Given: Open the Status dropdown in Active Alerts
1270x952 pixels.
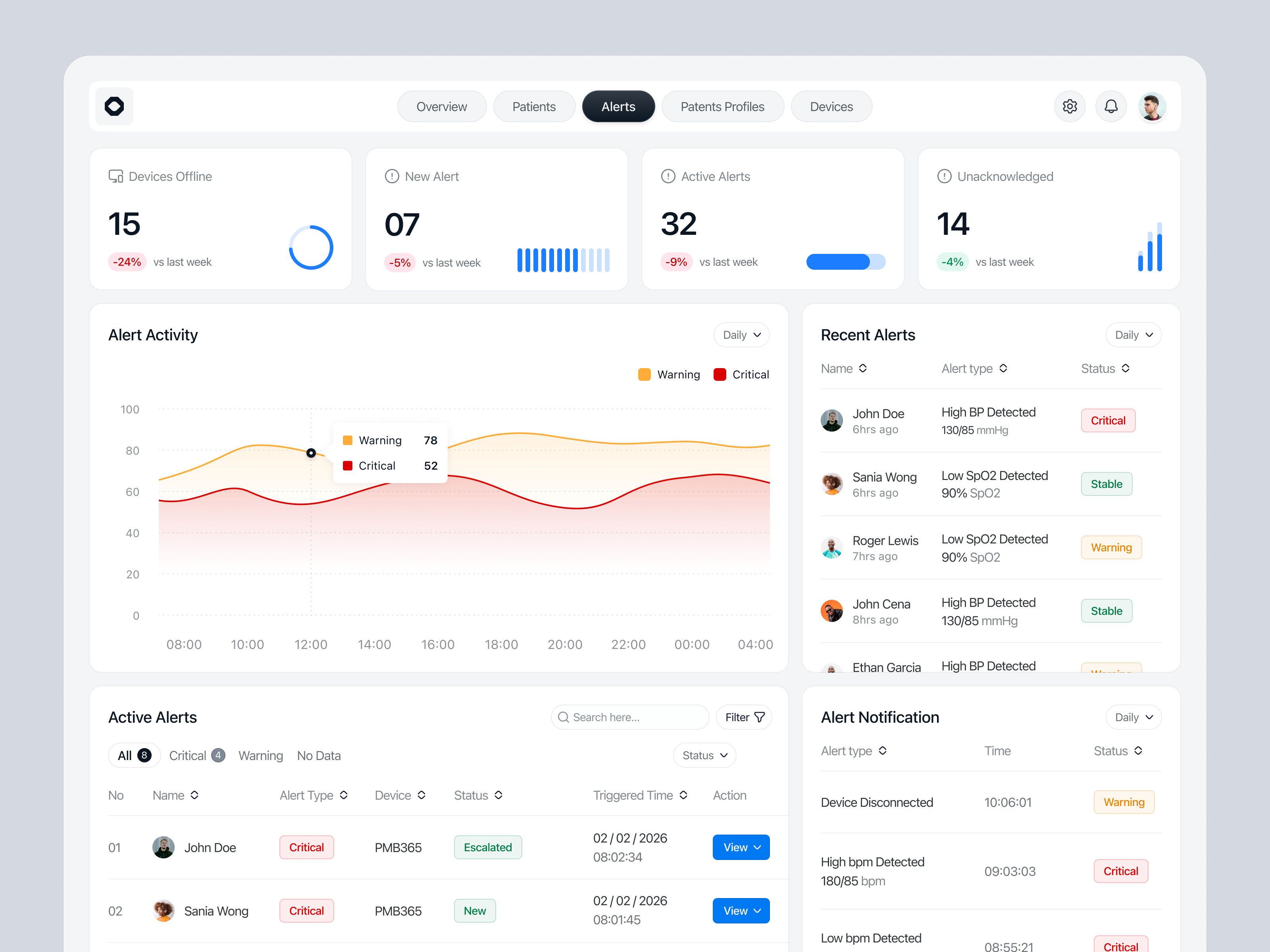Looking at the screenshot, I should (704, 755).
